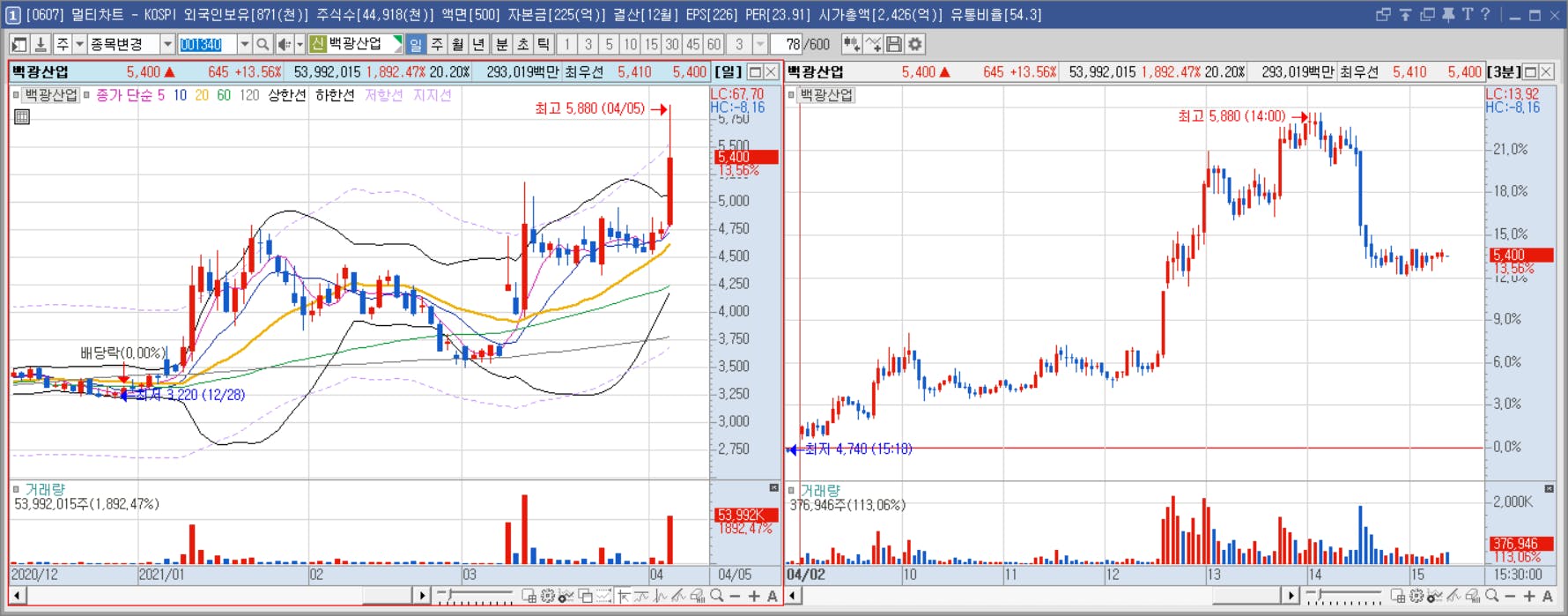This screenshot has height=616, width=1568.
Task: Click the magnifier icon under left chart
Action: point(717,597)
